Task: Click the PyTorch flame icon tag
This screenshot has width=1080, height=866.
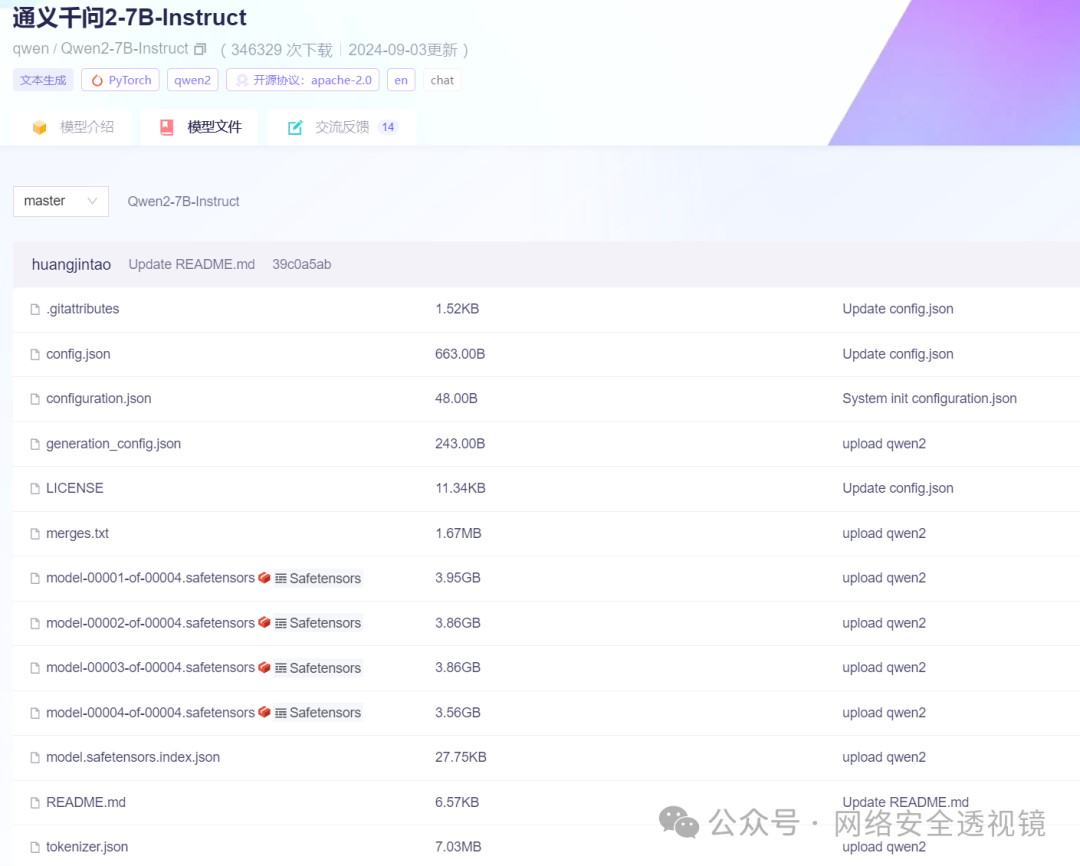Action: pos(97,81)
